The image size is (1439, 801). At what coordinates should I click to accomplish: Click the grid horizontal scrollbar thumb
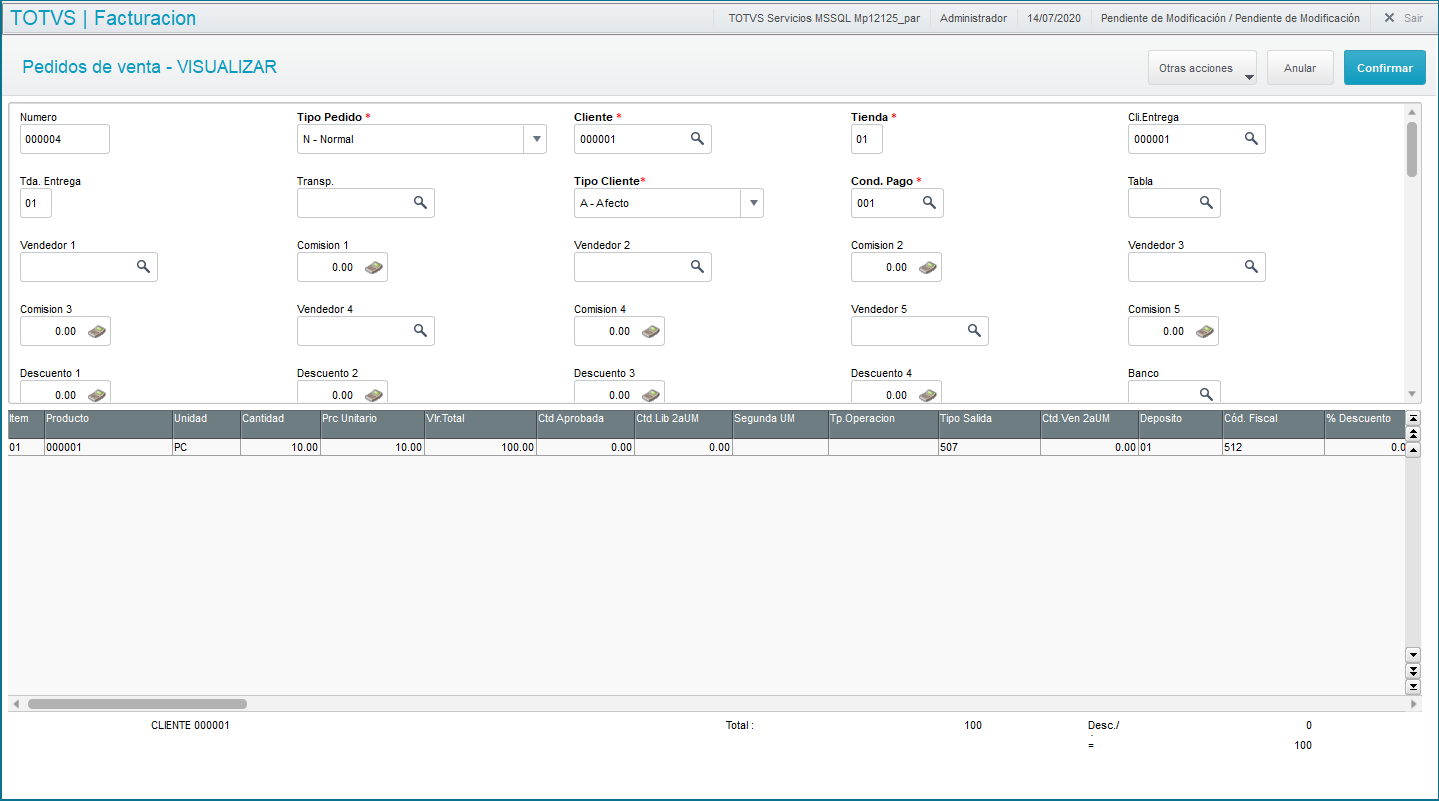click(137, 704)
